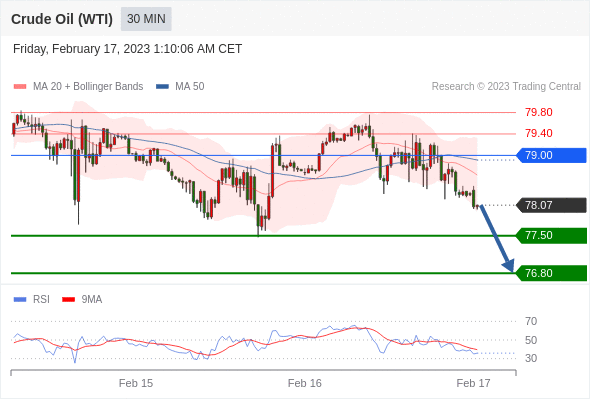Click the RSI 70 level label
Screen dimensions: 590x400
click(x=531, y=321)
